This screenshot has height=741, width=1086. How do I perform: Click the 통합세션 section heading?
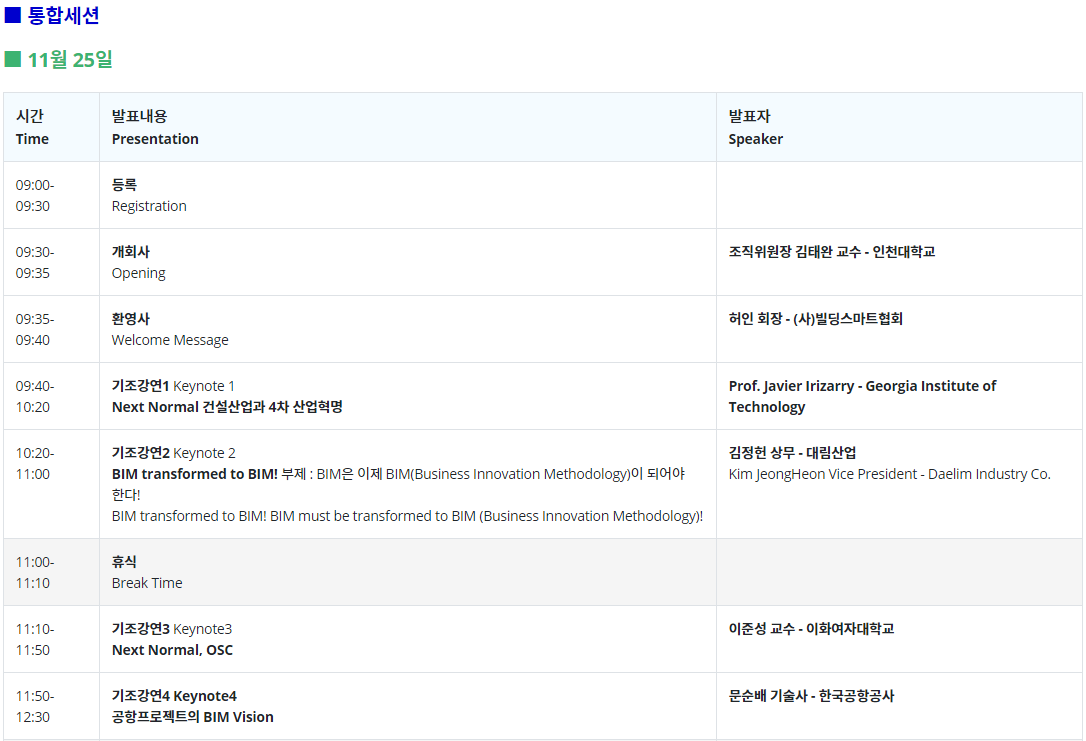click(52, 15)
